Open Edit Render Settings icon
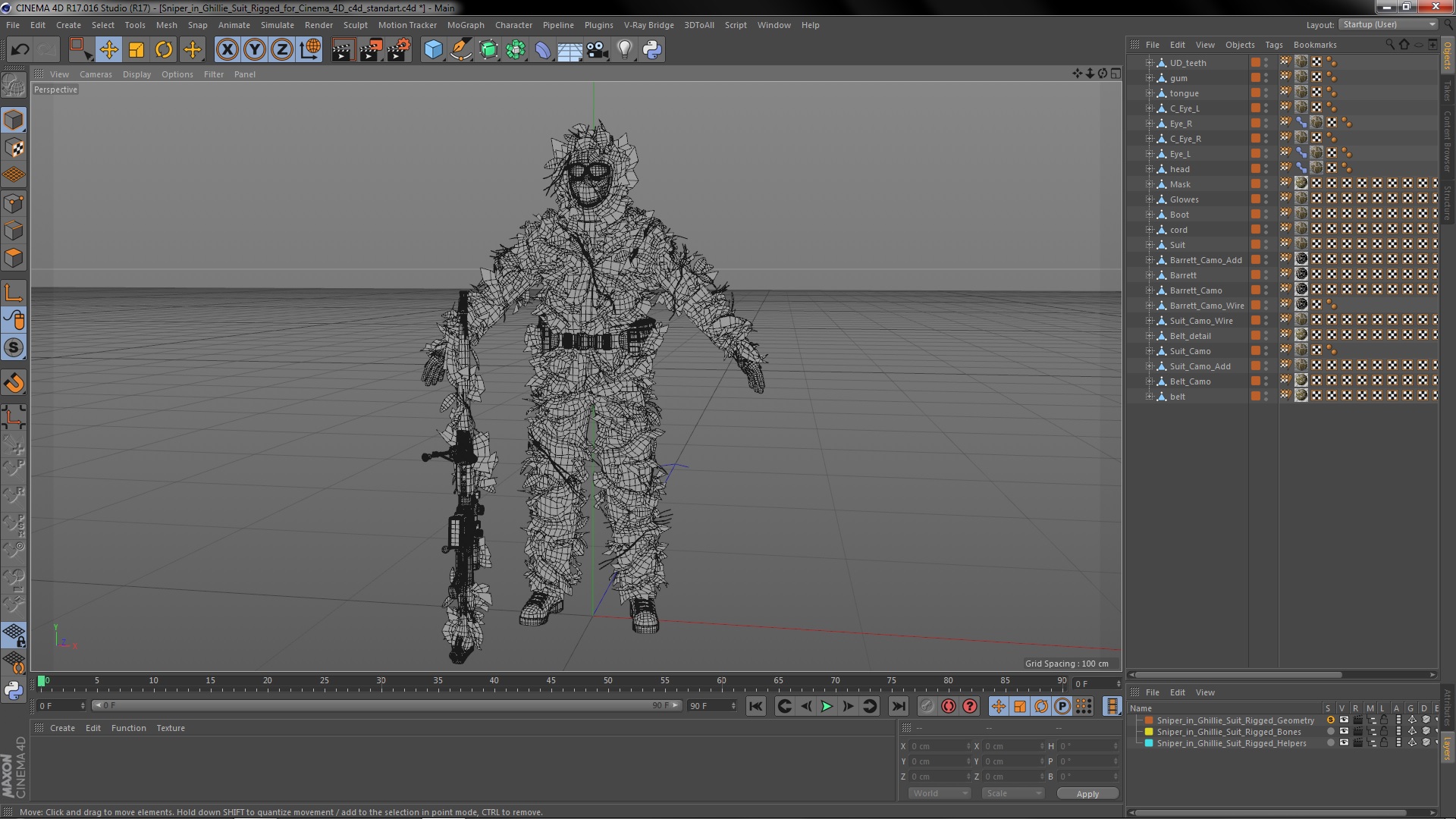Viewport: 1456px width, 819px height. (x=398, y=50)
